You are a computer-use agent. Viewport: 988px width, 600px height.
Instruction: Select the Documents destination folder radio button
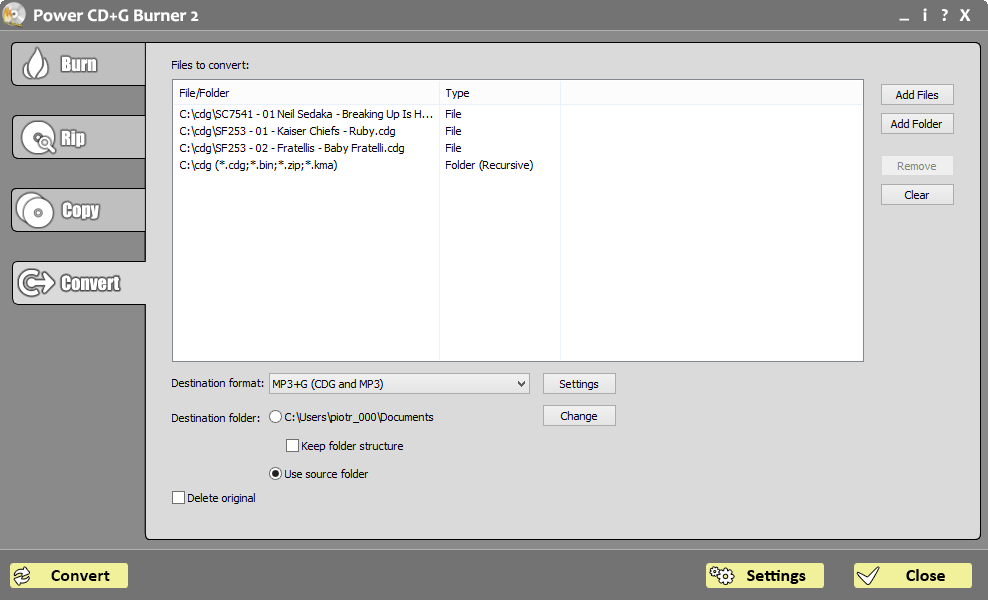pyautogui.click(x=275, y=417)
